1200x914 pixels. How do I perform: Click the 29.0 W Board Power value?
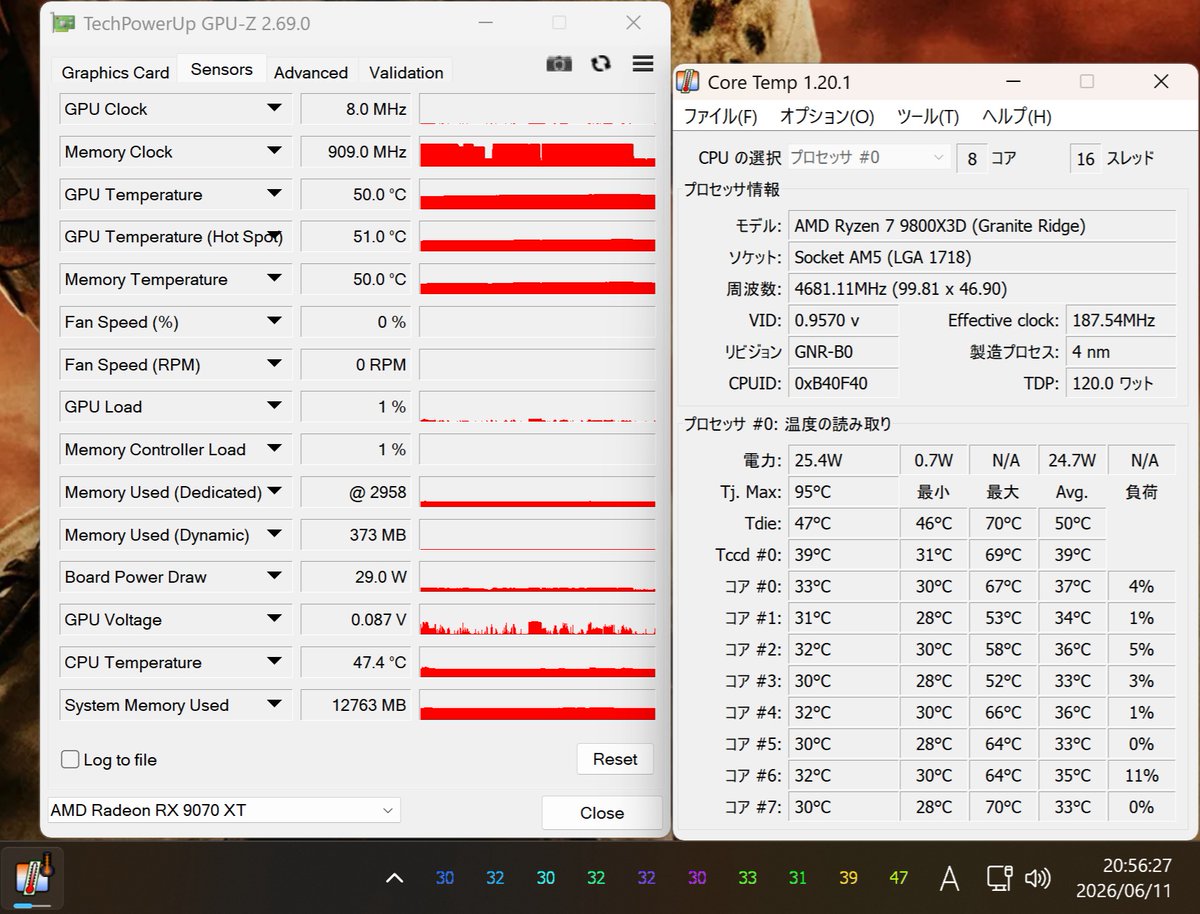coord(356,577)
